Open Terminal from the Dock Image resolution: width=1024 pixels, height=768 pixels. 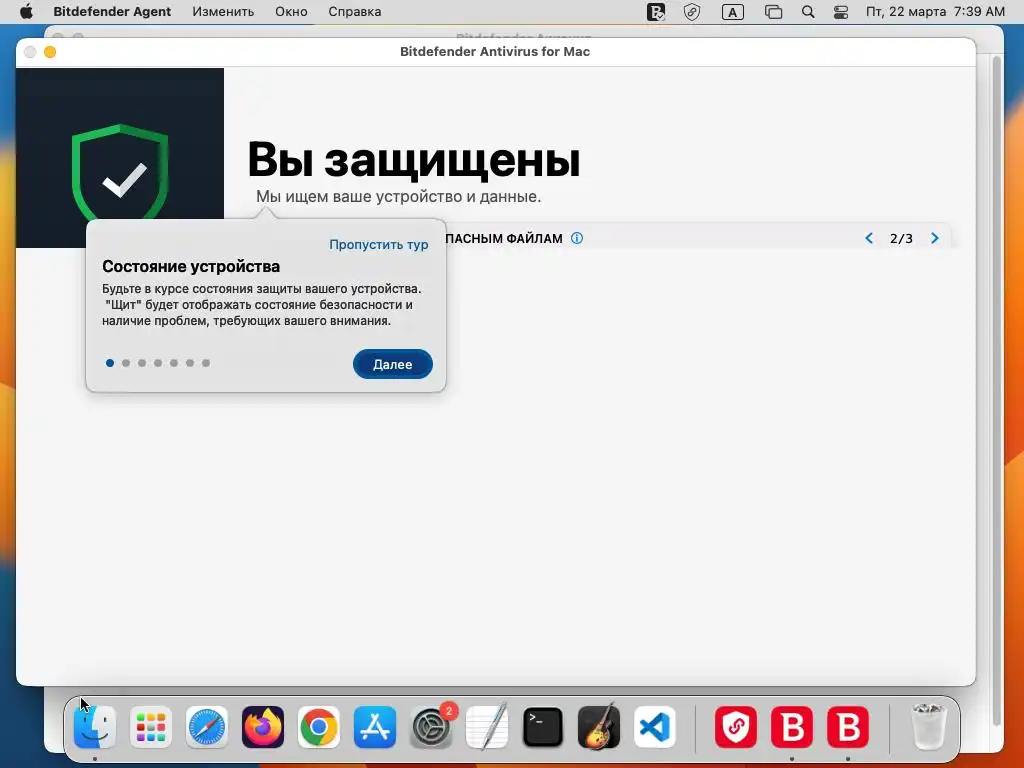click(543, 727)
